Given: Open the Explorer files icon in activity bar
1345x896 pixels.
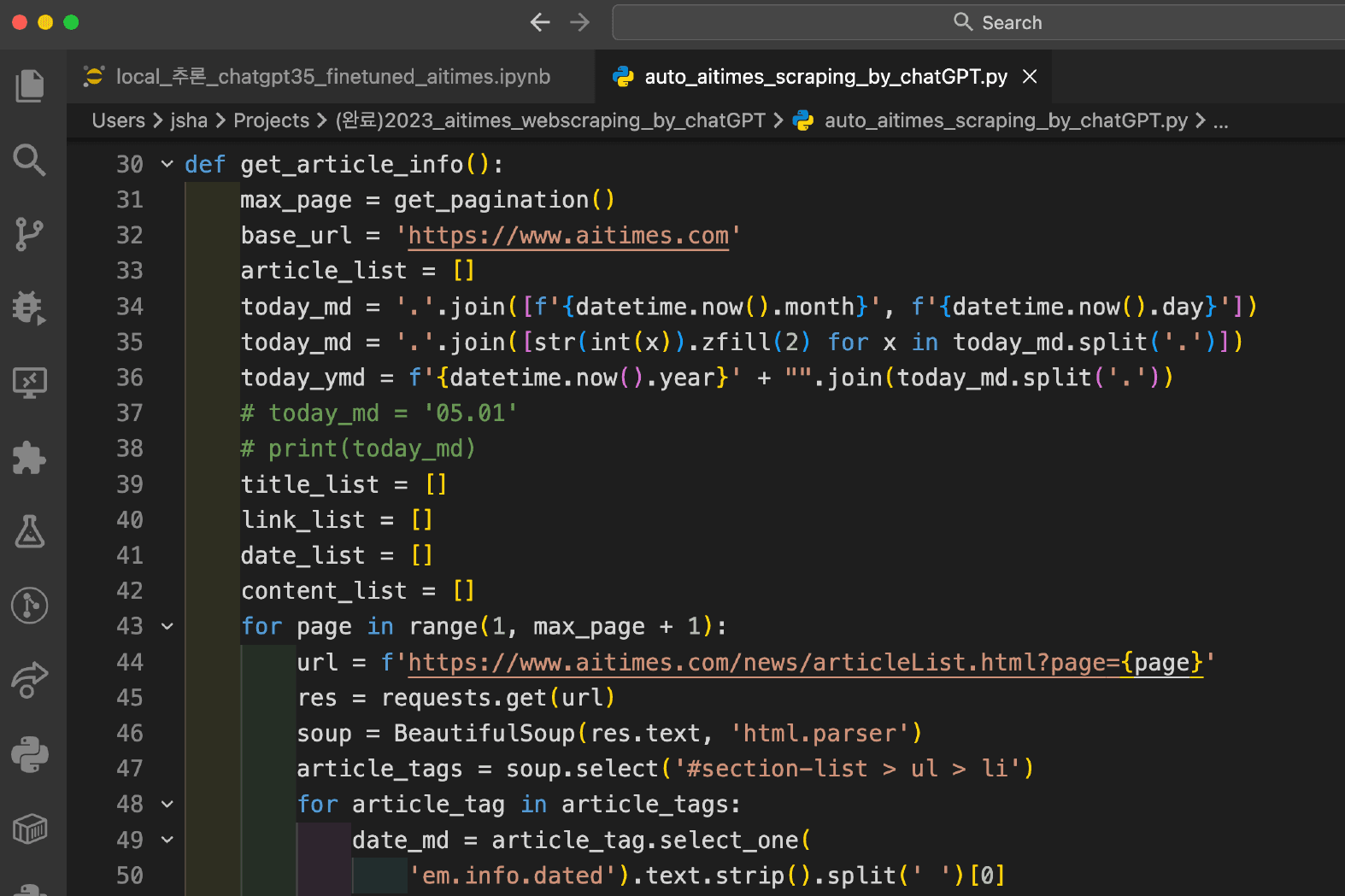Looking at the screenshot, I should pyautogui.click(x=30, y=85).
